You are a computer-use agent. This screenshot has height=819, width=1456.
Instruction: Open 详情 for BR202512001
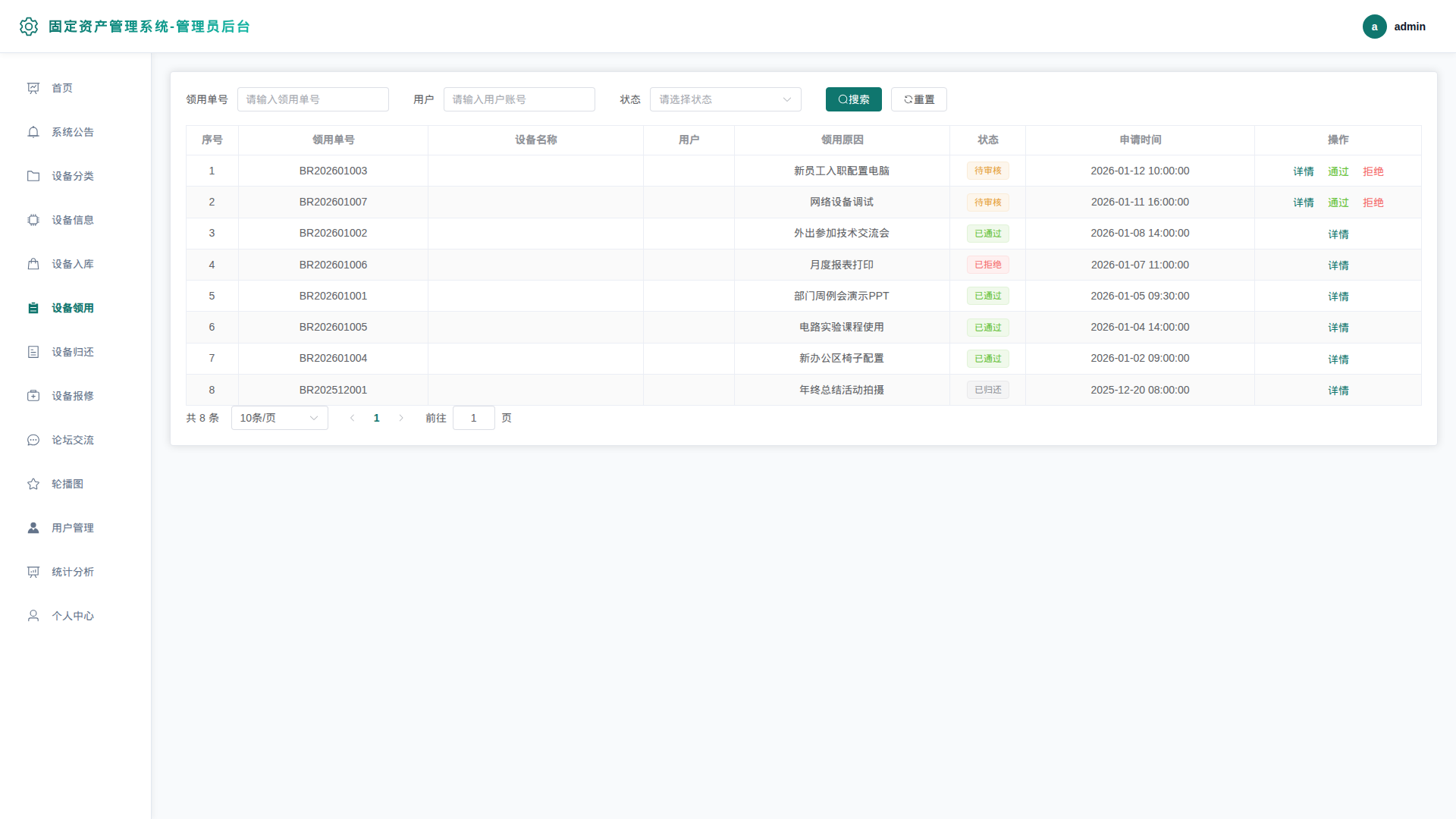1338,391
